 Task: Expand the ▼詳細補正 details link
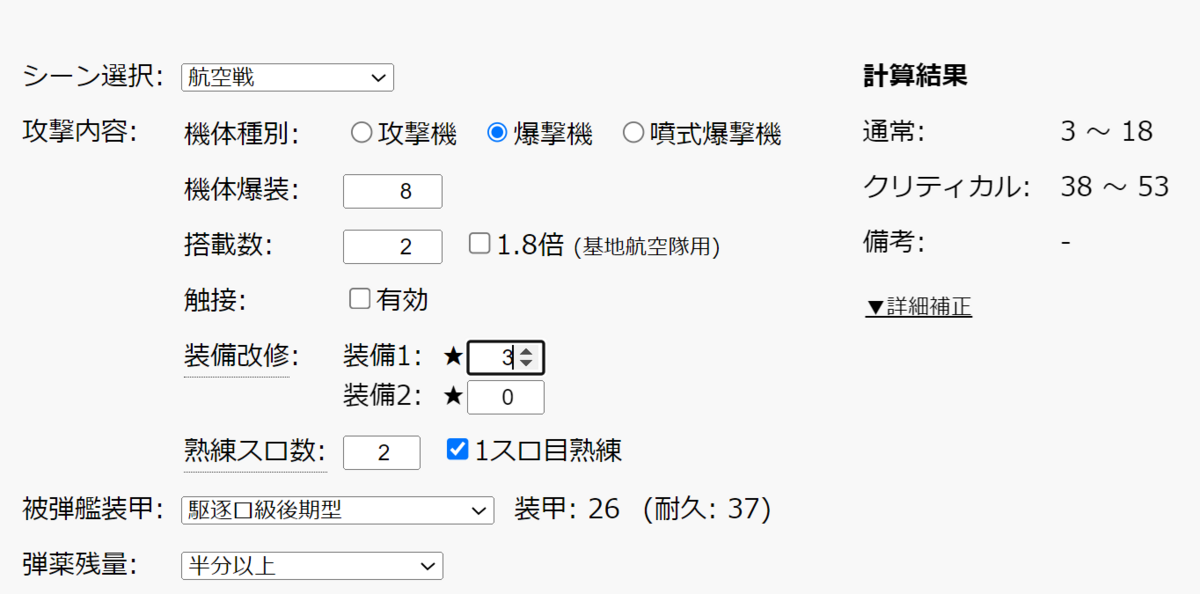tap(919, 307)
